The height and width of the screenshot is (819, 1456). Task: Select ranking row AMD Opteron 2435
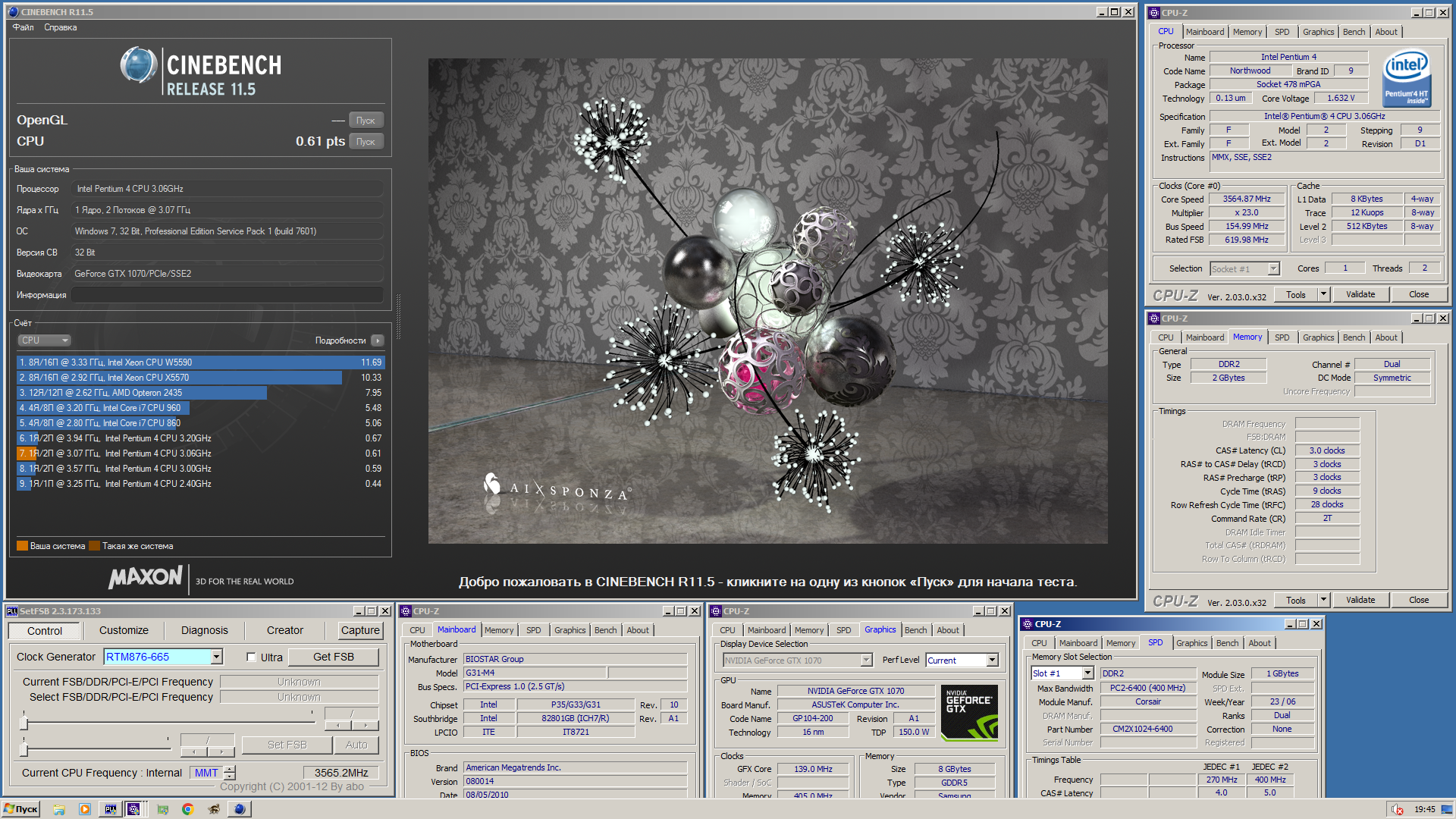point(200,393)
